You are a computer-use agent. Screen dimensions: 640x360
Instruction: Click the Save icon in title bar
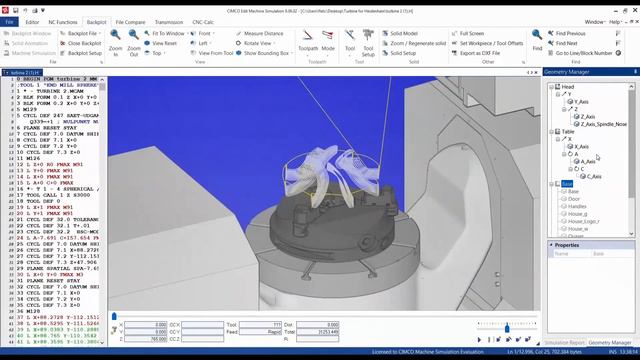pyautogui.click(x=16, y=11)
